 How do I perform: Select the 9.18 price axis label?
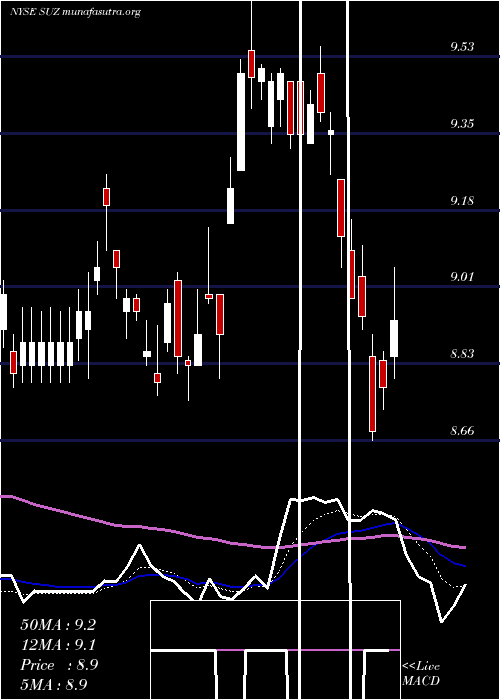click(462, 200)
